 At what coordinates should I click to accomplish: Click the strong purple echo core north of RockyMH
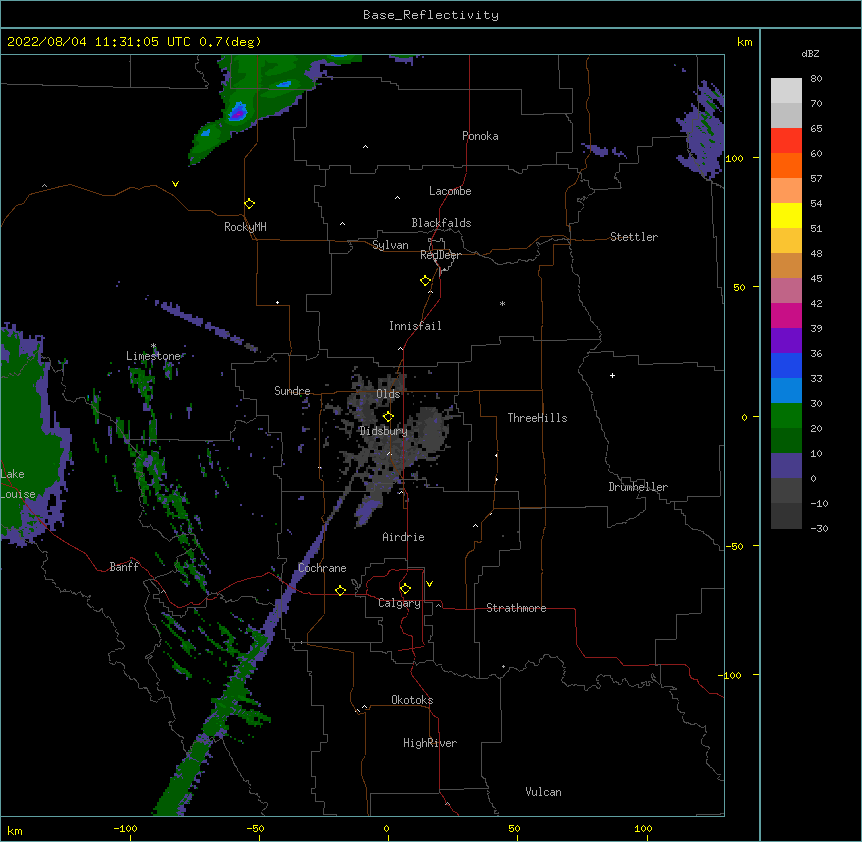coord(237,113)
